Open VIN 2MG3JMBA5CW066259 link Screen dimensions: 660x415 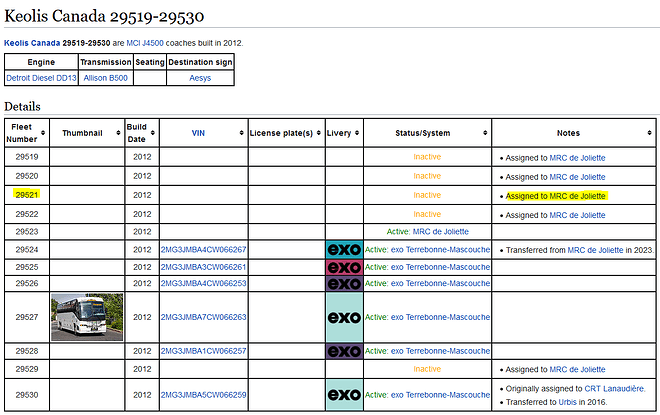click(x=203, y=395)
